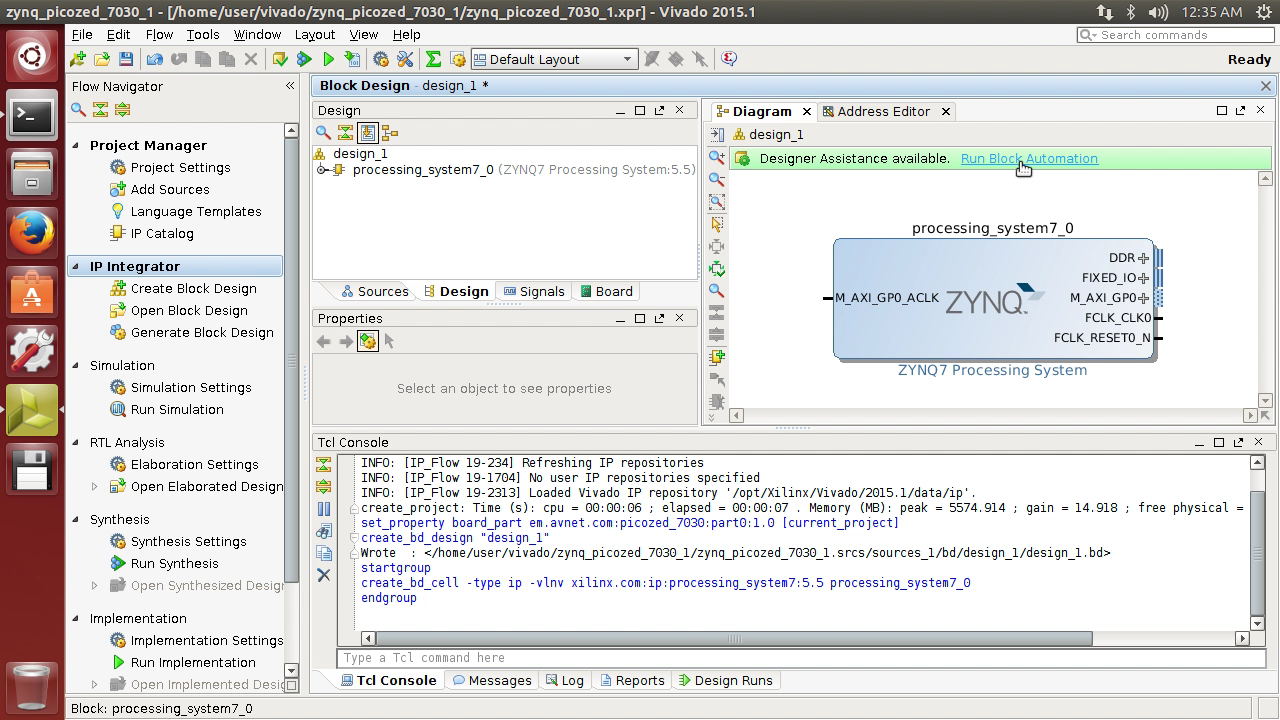Click the search icon in Flow Navigator
This screenshot has width=1280, height=720.
pos(78,109)
